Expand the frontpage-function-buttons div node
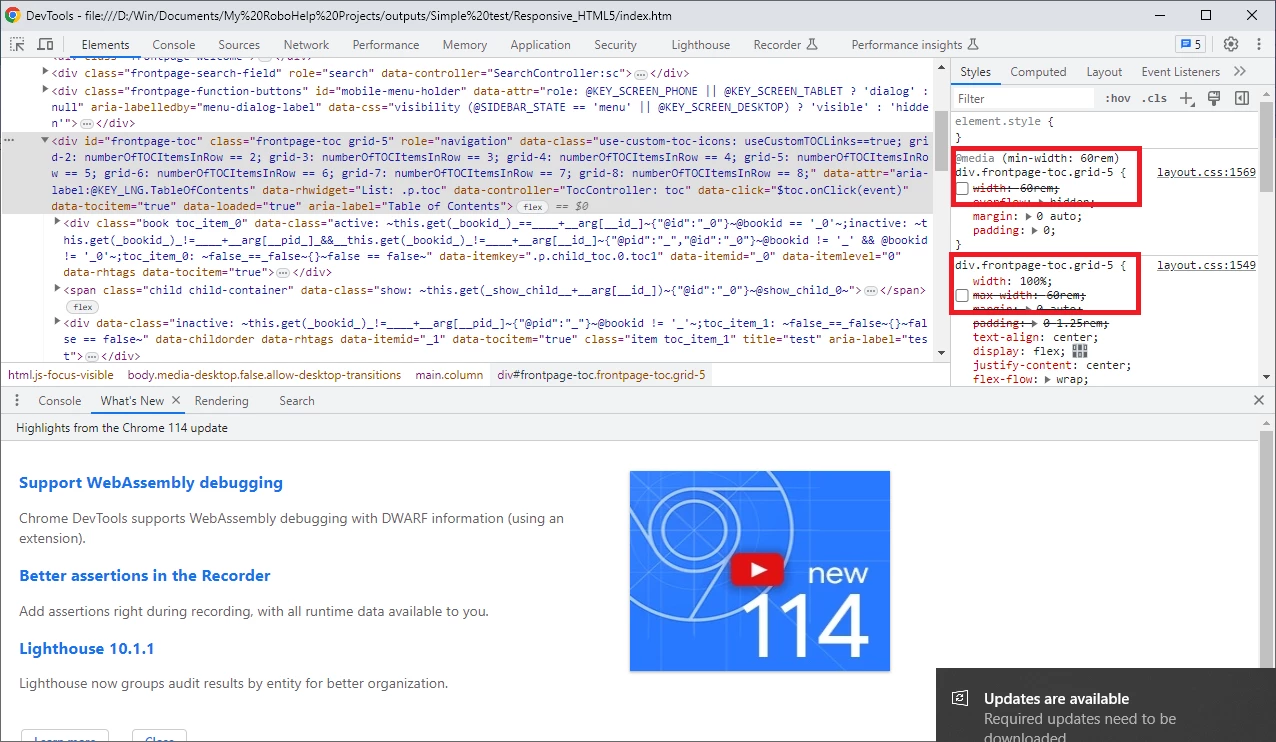 click(x=45, y=90)
